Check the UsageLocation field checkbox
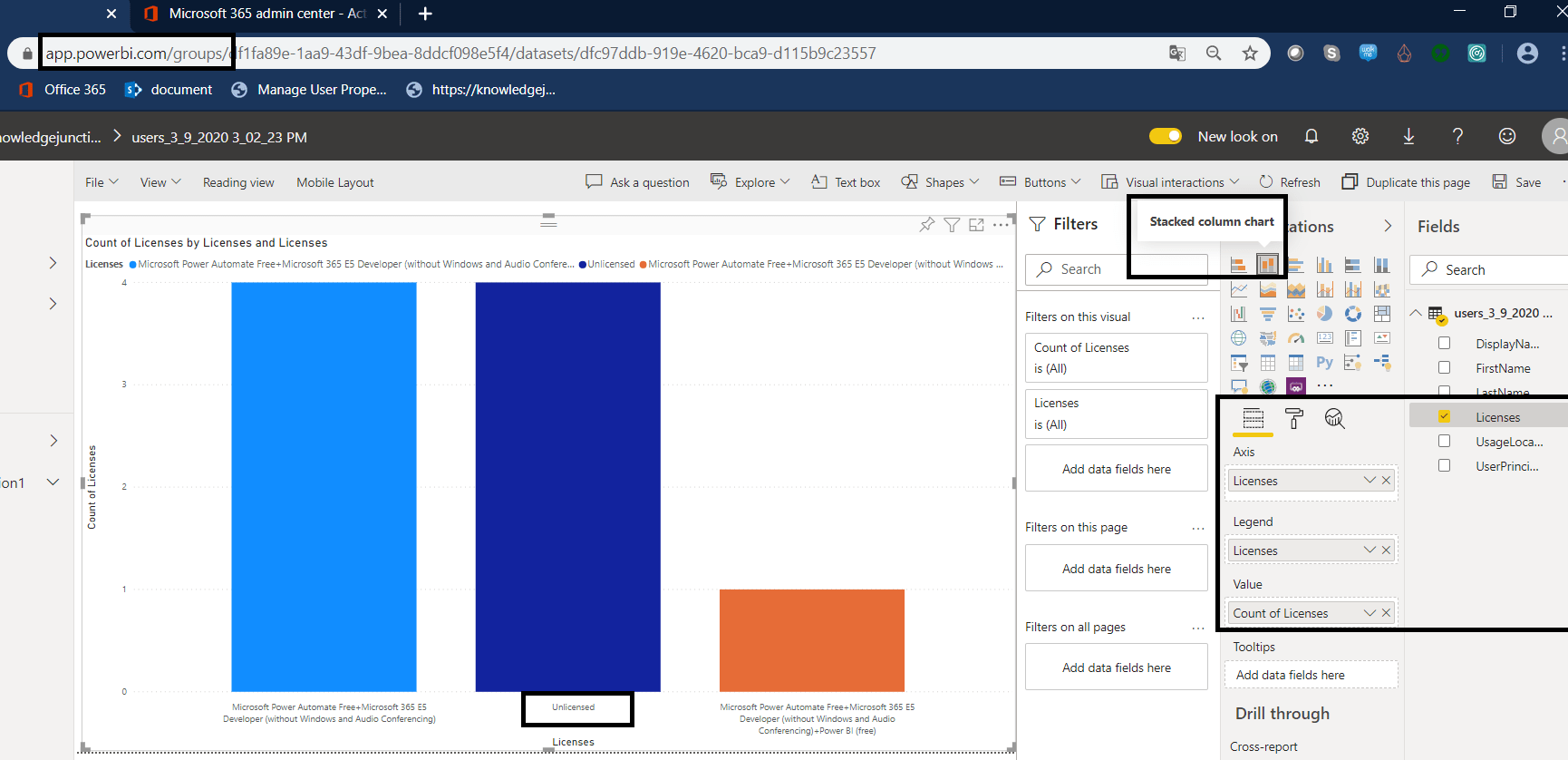 pos(1444,441)
